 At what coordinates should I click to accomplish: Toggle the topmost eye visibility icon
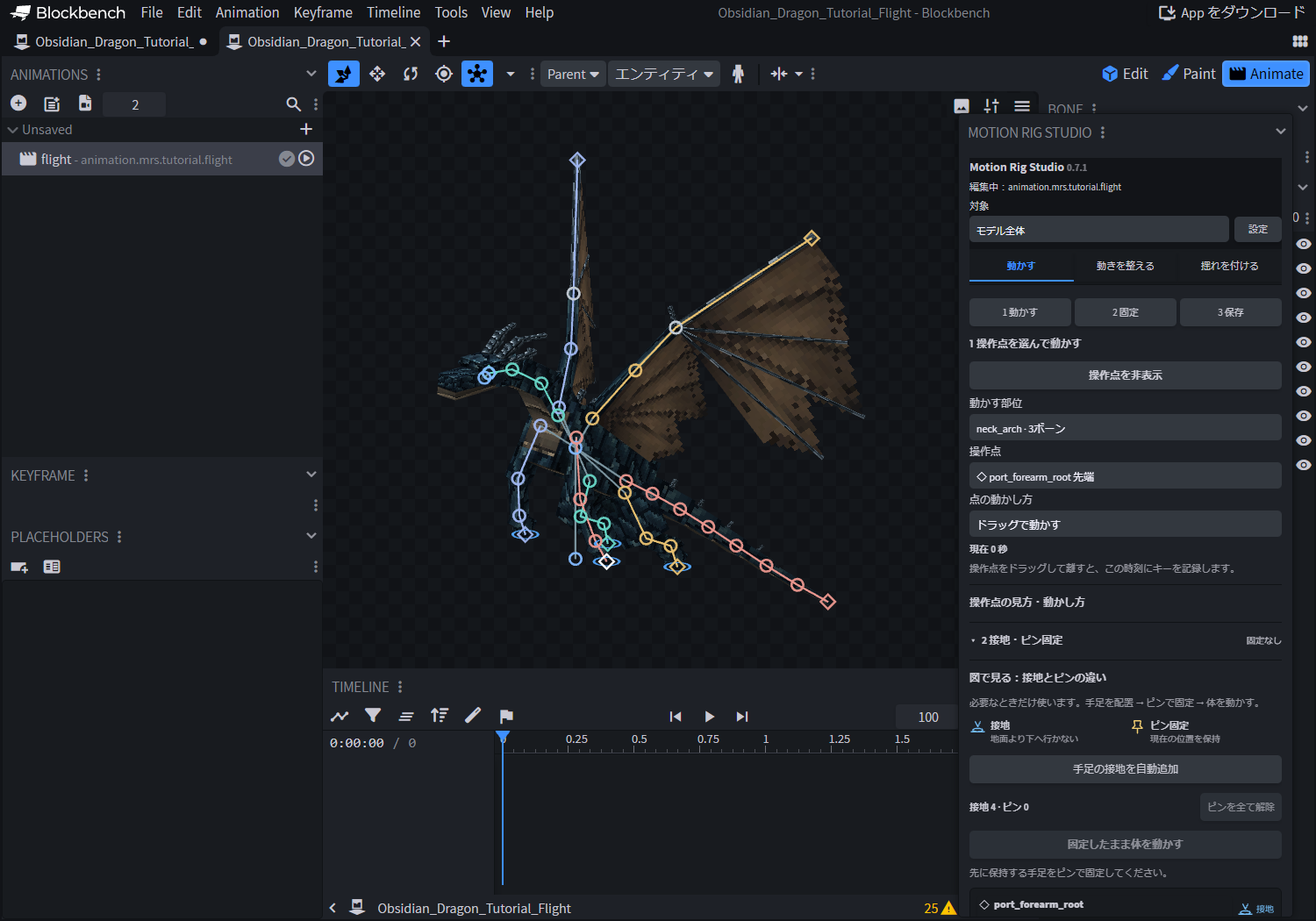[1304, 244]
